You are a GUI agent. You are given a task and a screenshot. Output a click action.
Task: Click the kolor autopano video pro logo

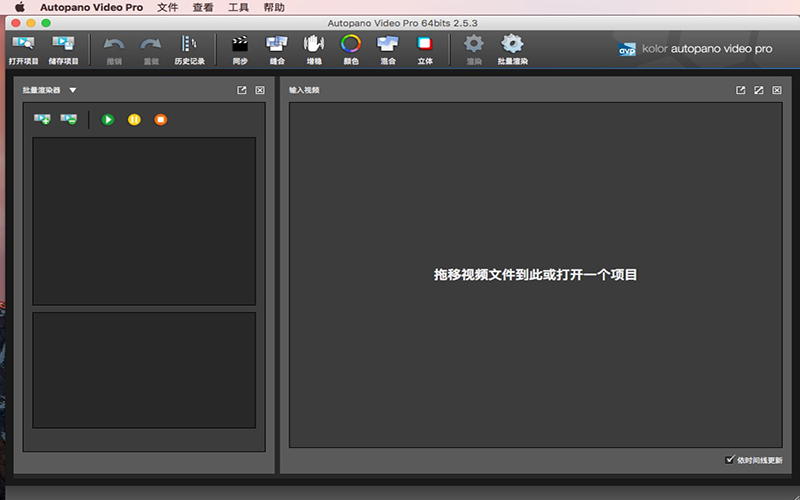[695, 49]
